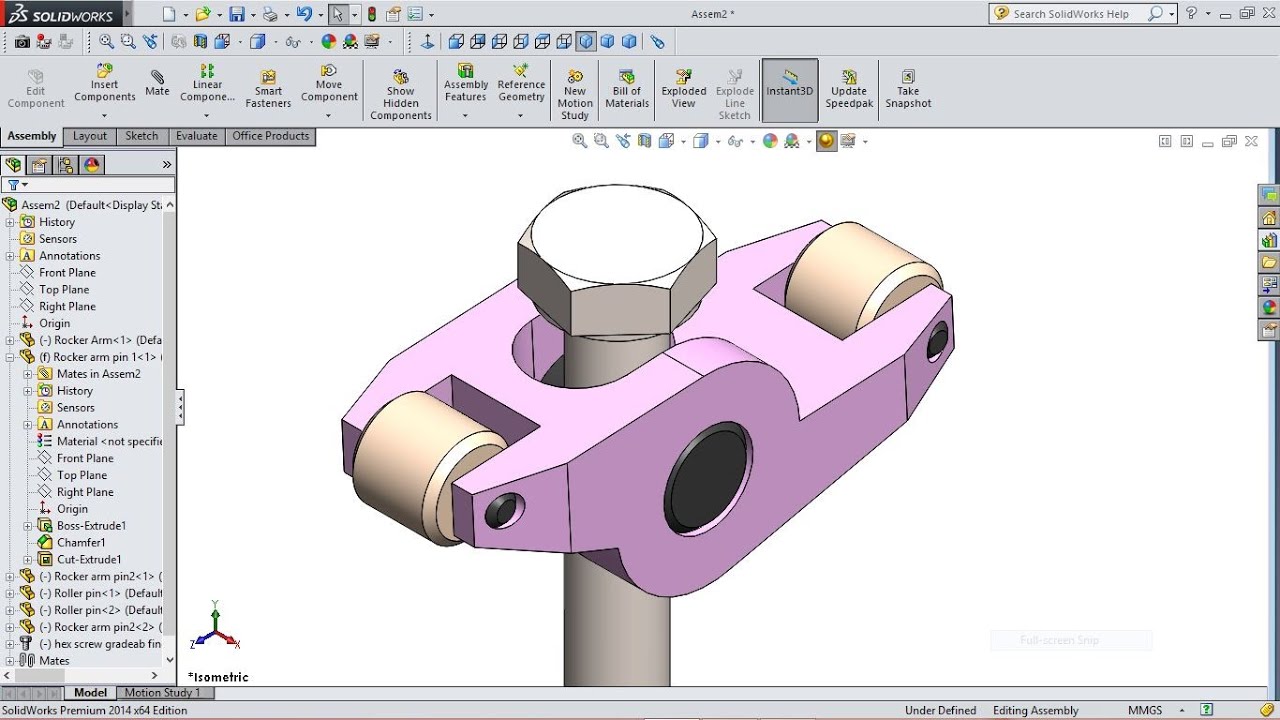Click the Smart Fasteners tool
Screen dimensions: 1280x720
click(268, 90)
